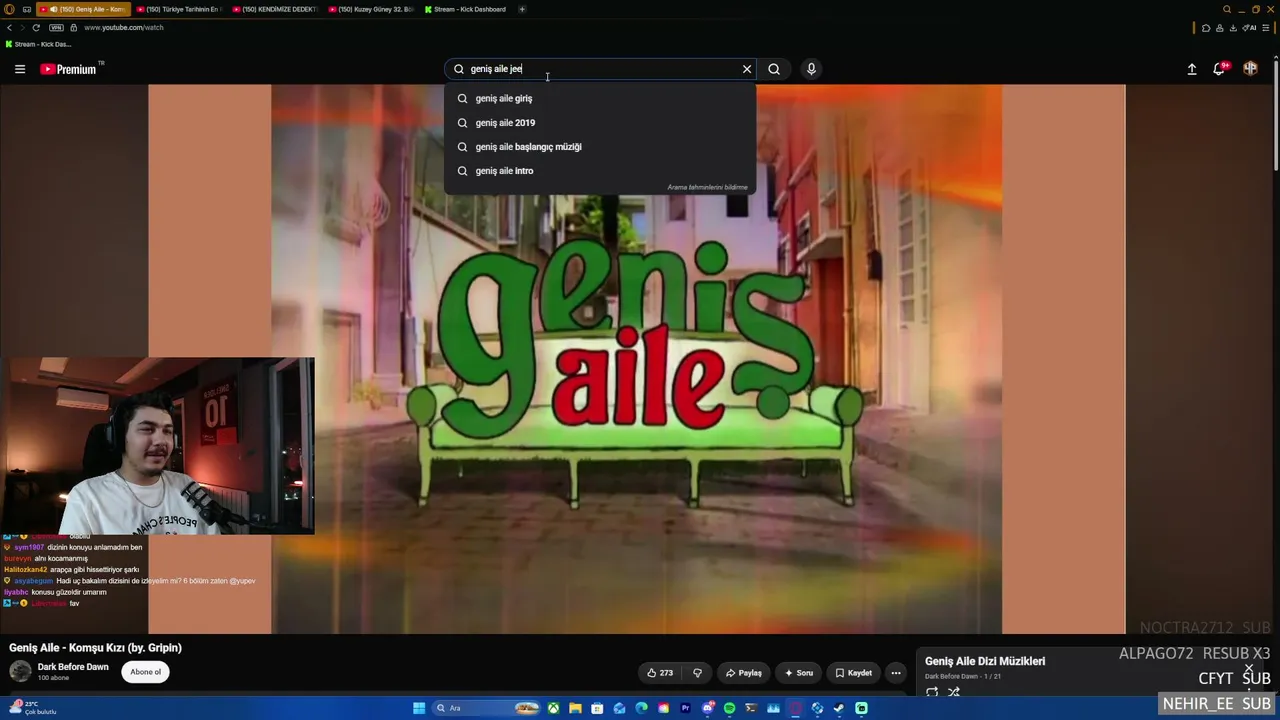Open browser easy setup menu
The width and height of the screenshot is (1280, 720).
(1268, 28)
